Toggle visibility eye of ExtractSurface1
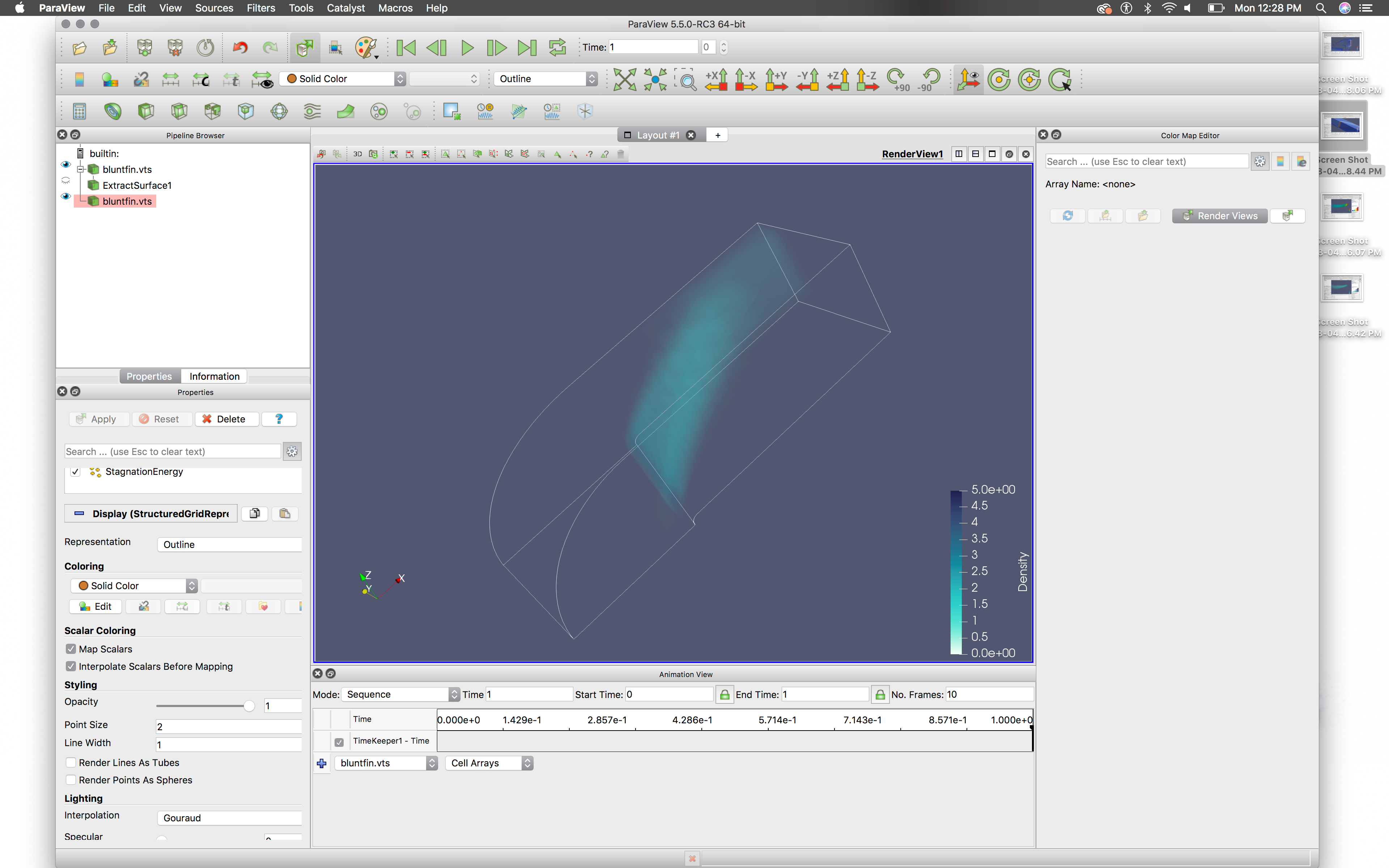 (65, 181)
